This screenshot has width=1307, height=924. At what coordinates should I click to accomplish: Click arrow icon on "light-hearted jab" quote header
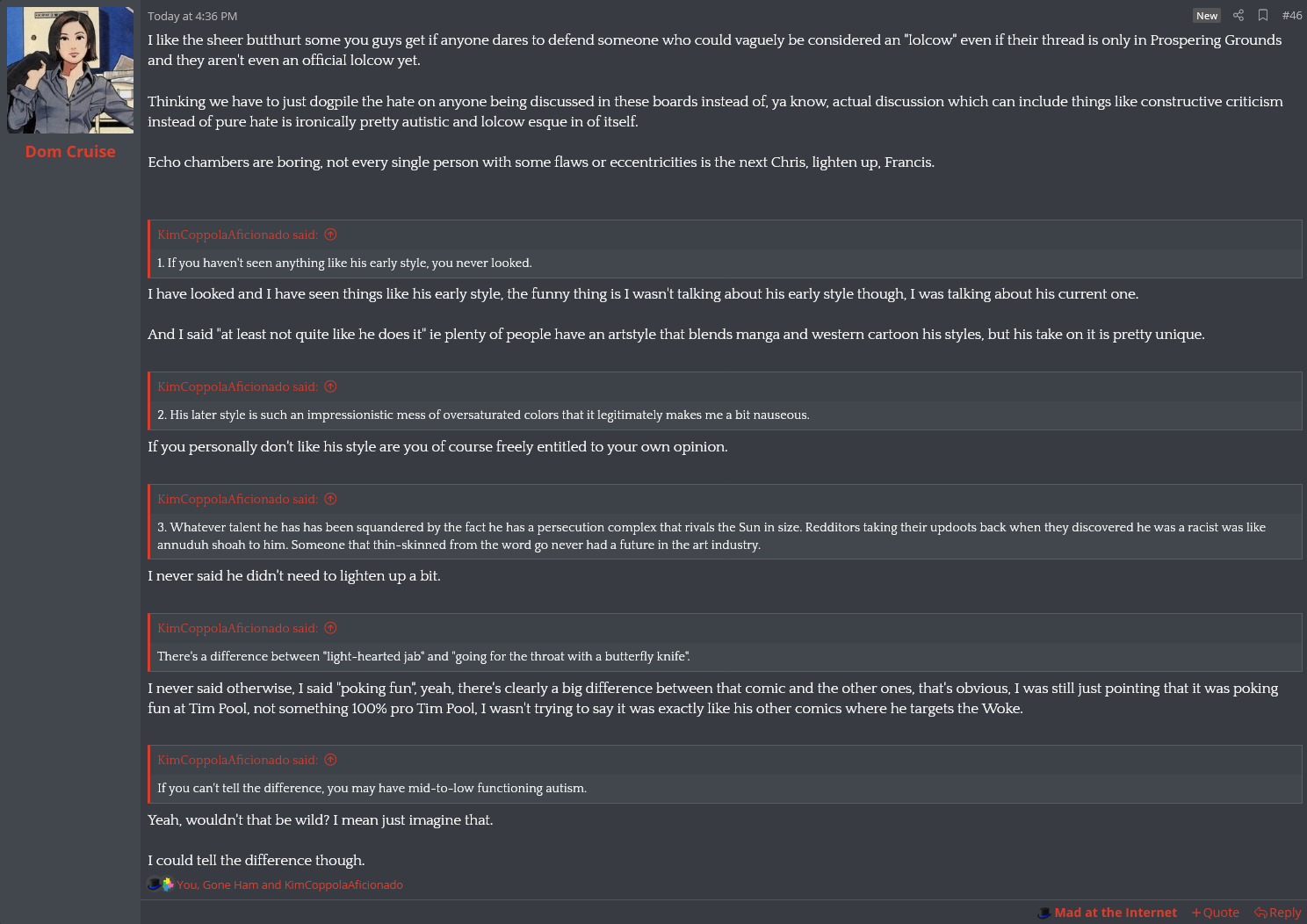click(x=330, y=628)
